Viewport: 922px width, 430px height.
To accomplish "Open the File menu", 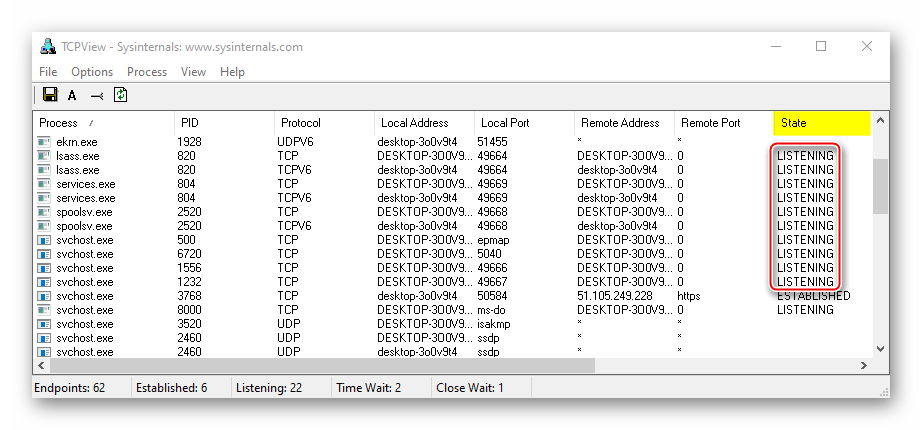I will (x=48, y=72).
